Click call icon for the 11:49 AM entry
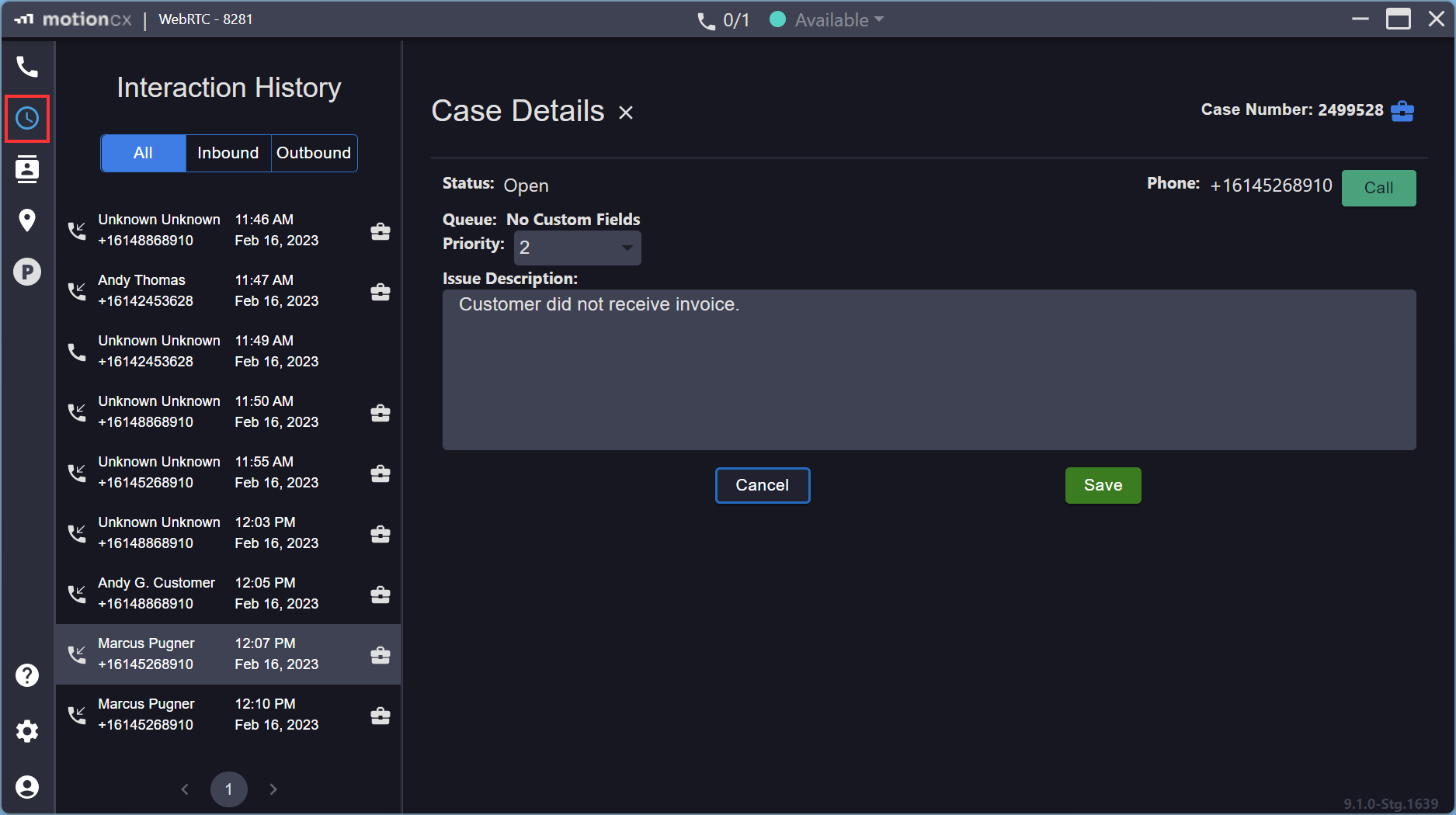The width and height of the screenshot is (1456, 815). 77,352
